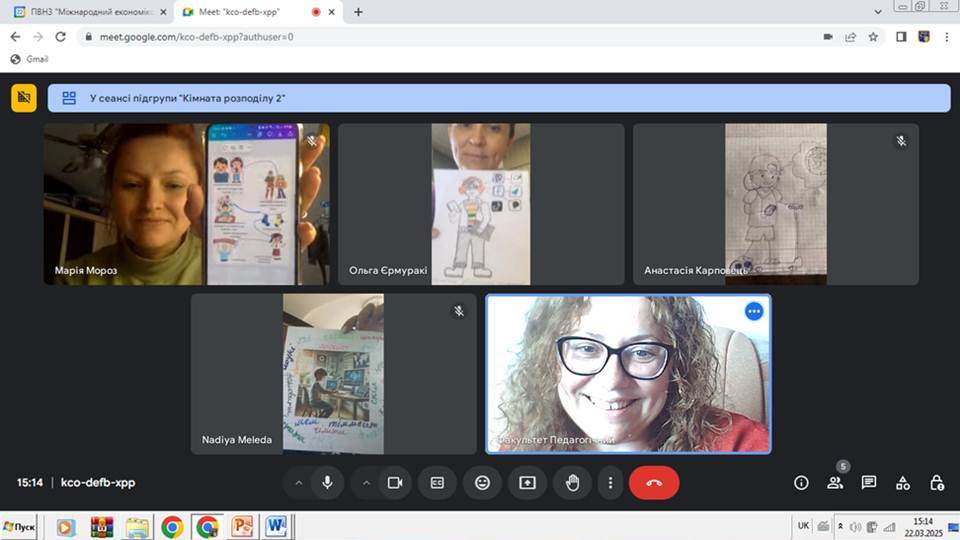Show the participants list
This screenshot has height=540, width=960.
pyautogui.click(x=835, y=482)
